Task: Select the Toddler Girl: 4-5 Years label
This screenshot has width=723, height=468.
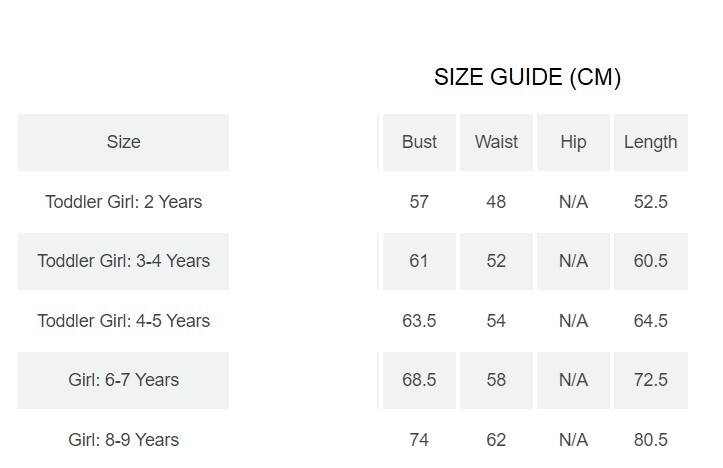Action: pos(123,321)
